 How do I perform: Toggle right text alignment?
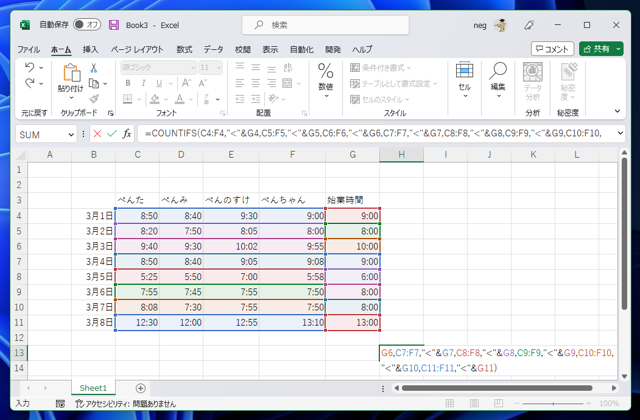271,83
